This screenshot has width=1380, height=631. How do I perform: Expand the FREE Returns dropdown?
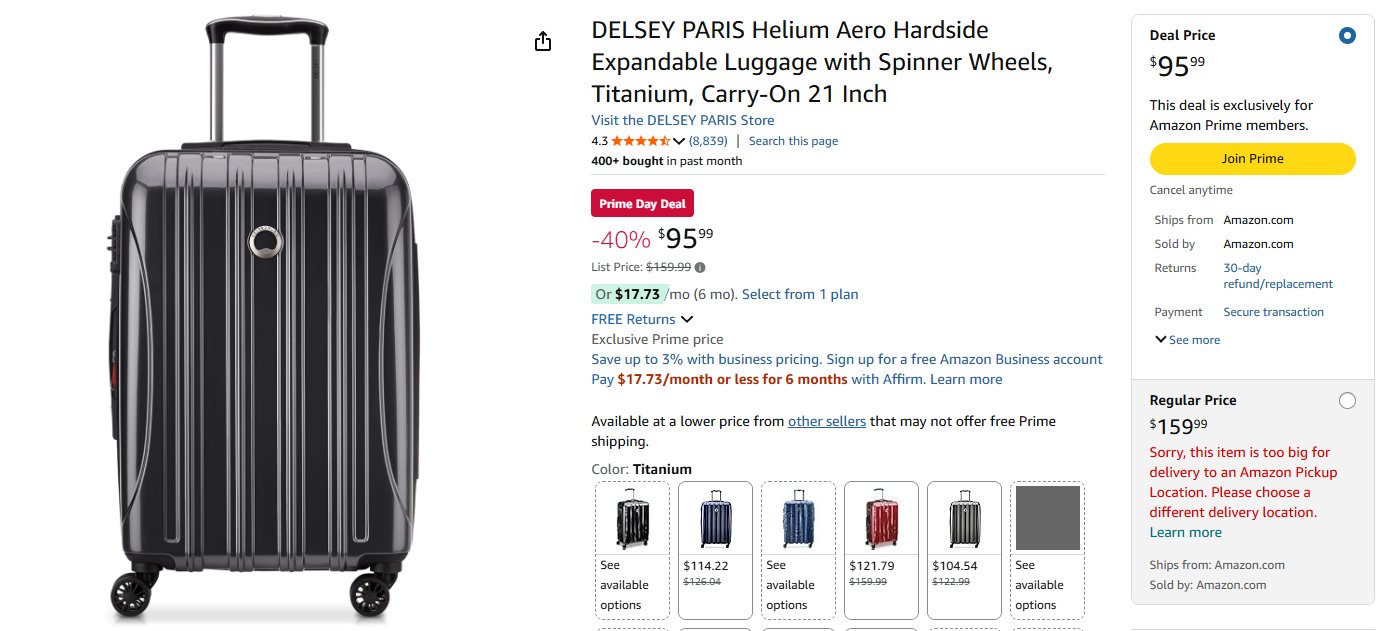[x=642, y=319]
